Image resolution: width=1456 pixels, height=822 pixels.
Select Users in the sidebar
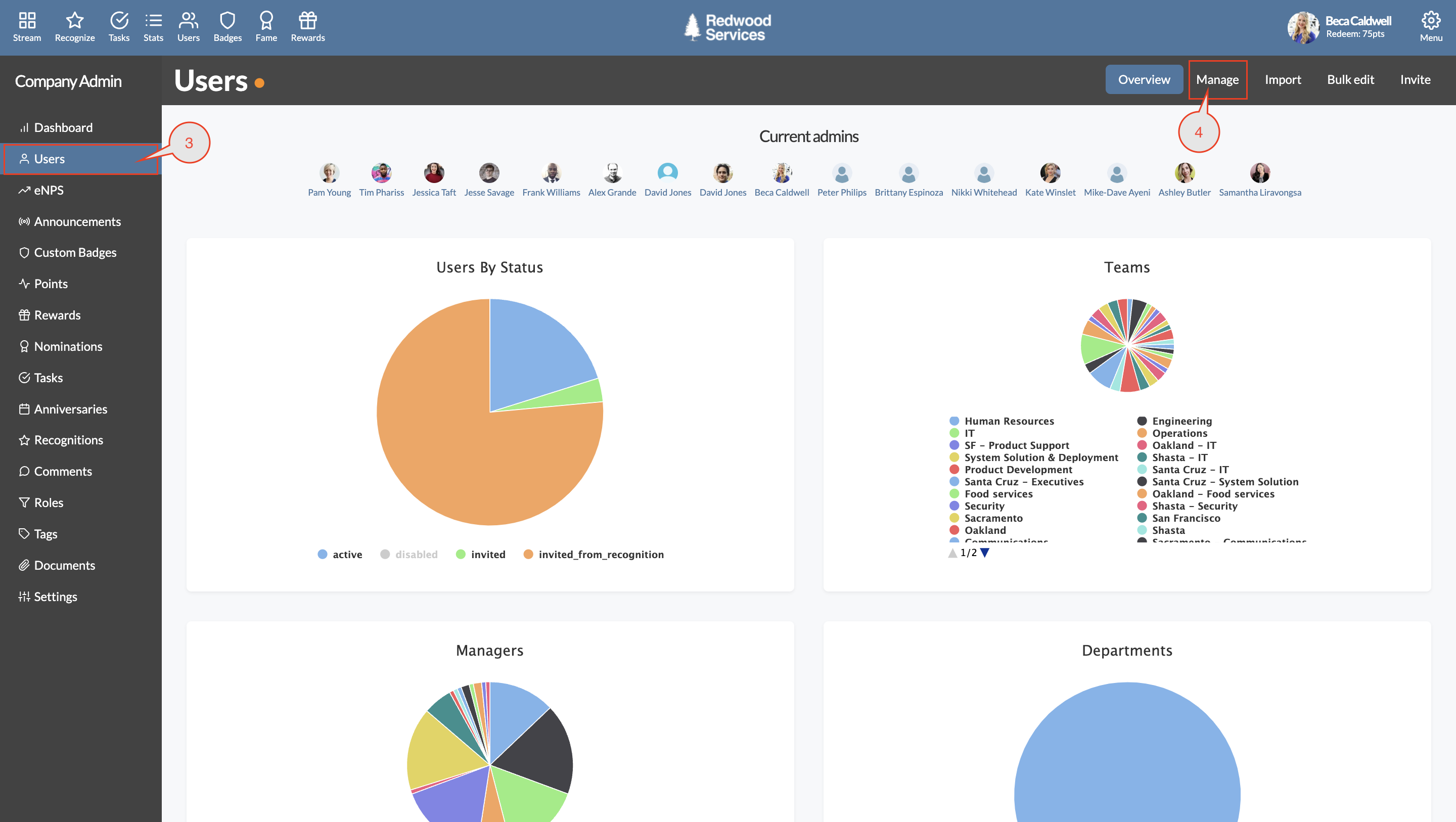coord(81,159)
